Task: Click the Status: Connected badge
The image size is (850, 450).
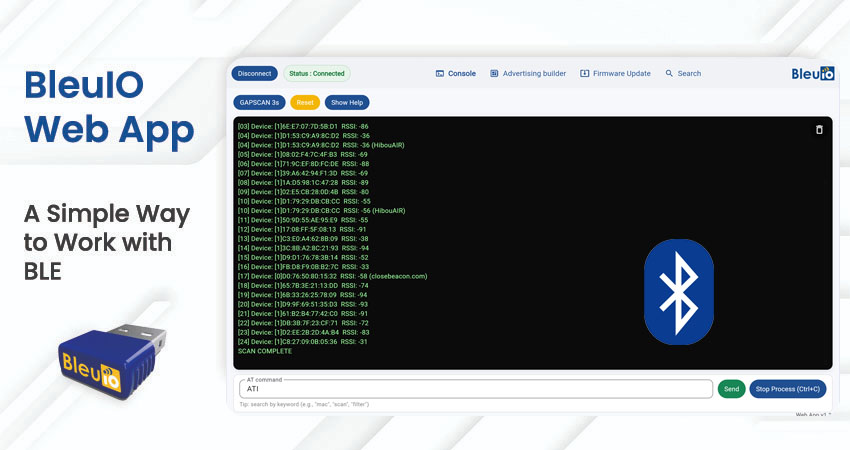Action: point(317,73)
